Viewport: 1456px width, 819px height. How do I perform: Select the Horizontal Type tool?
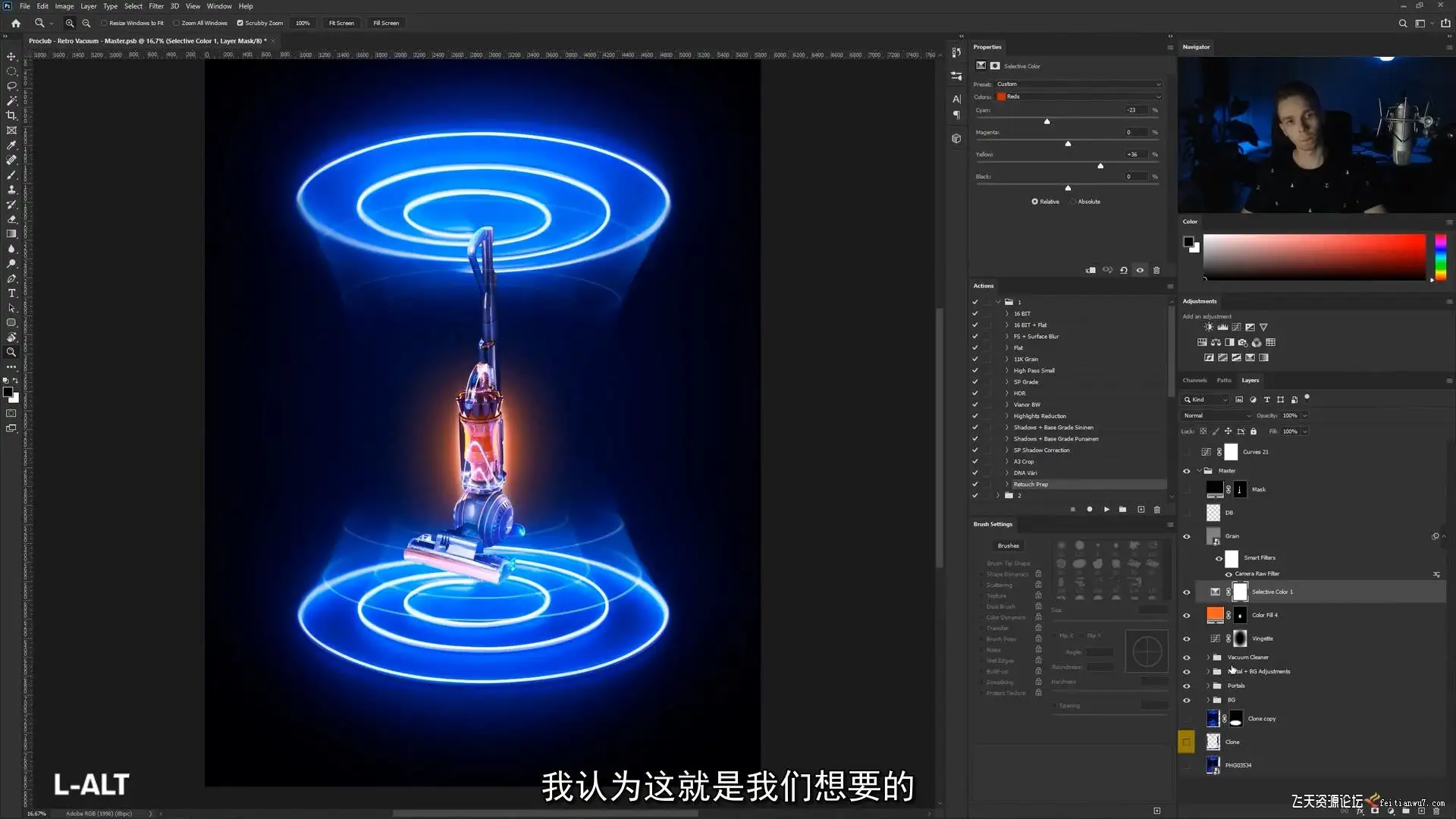point(11,293)
